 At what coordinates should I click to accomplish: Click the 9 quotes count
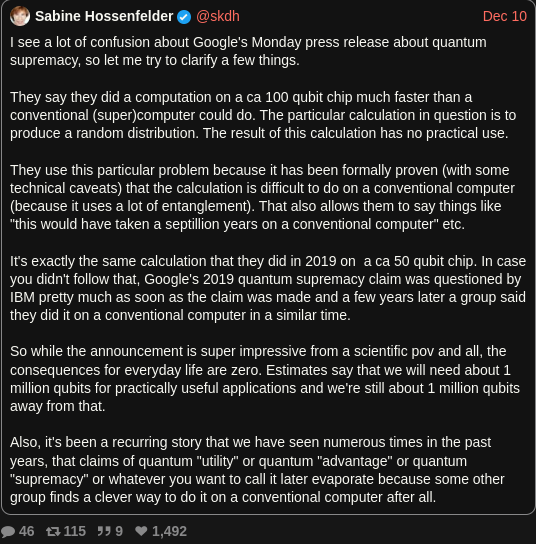pyautogui.click(x=119, y=531)
